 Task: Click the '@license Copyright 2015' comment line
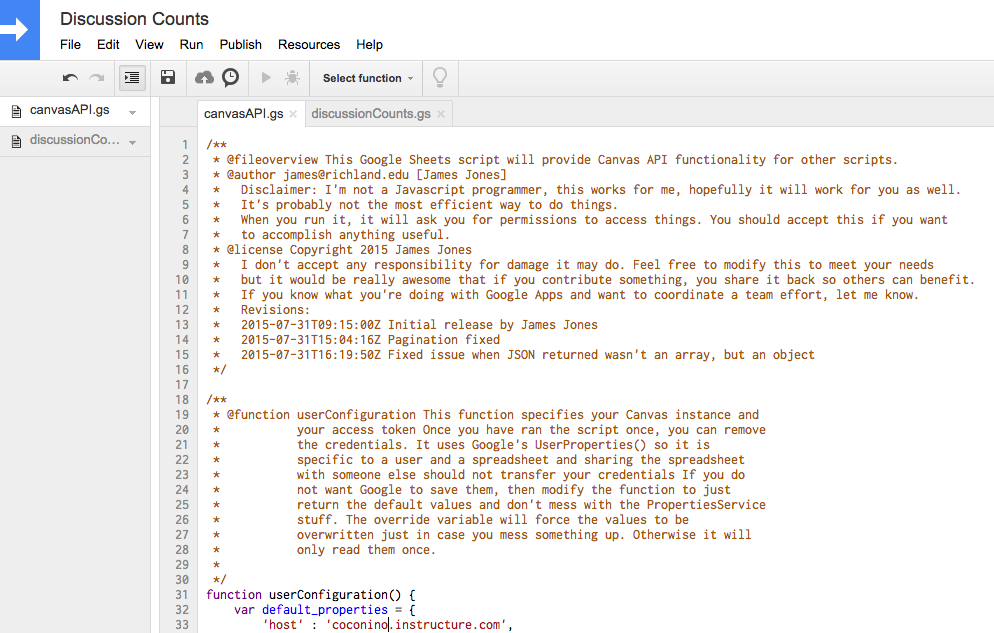coord(349,250)
